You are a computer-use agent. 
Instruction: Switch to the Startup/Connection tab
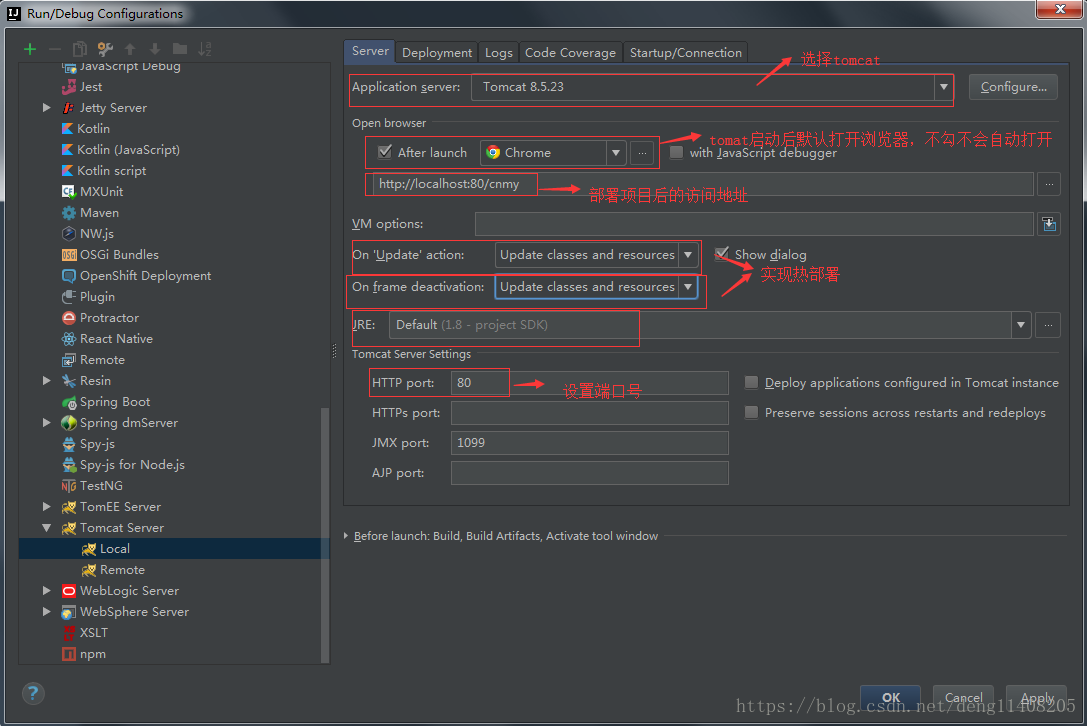click(686, 53)
